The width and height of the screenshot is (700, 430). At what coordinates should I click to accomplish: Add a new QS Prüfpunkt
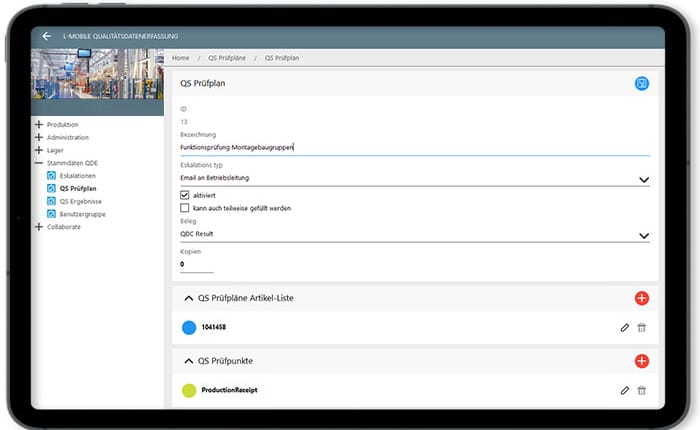(641, 361)
